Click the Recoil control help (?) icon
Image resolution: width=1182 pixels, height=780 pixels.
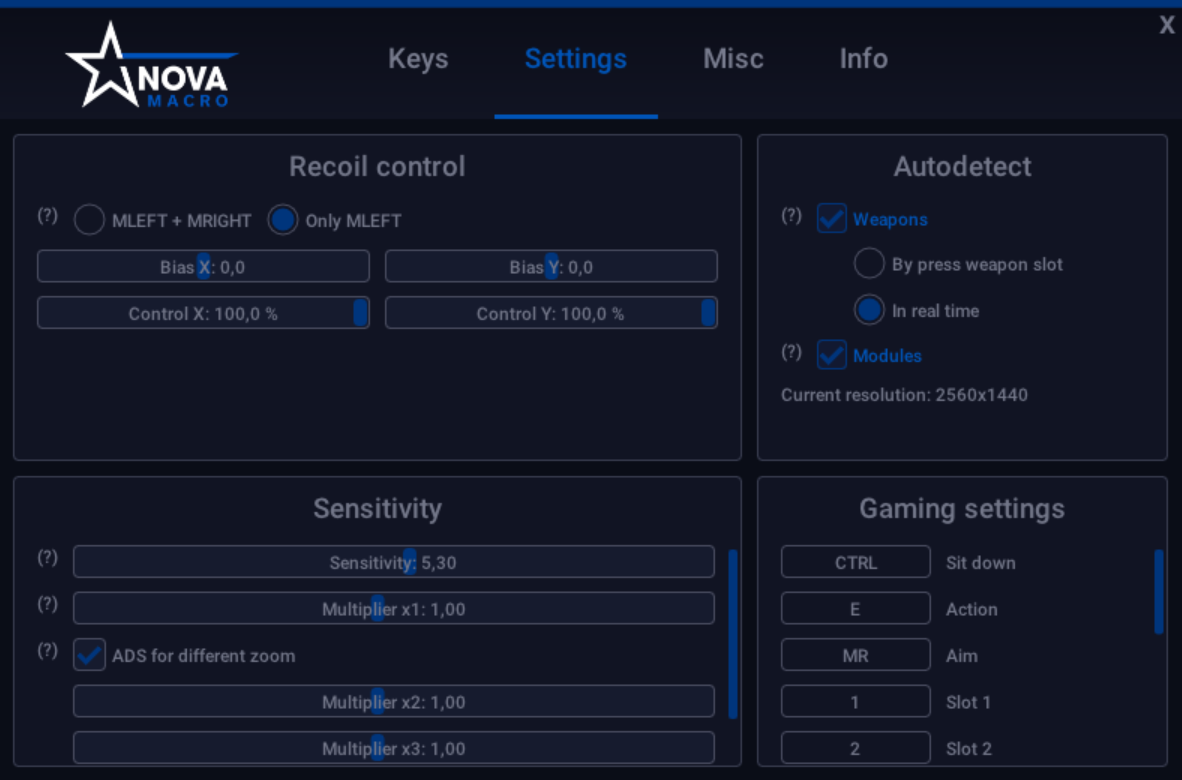pyautogui.click(x=47, y=216)
